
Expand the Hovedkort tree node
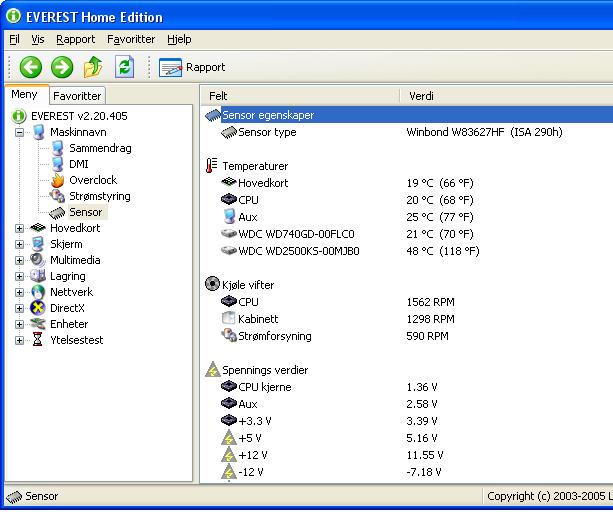pyautogui.click(x=19, y=228)
